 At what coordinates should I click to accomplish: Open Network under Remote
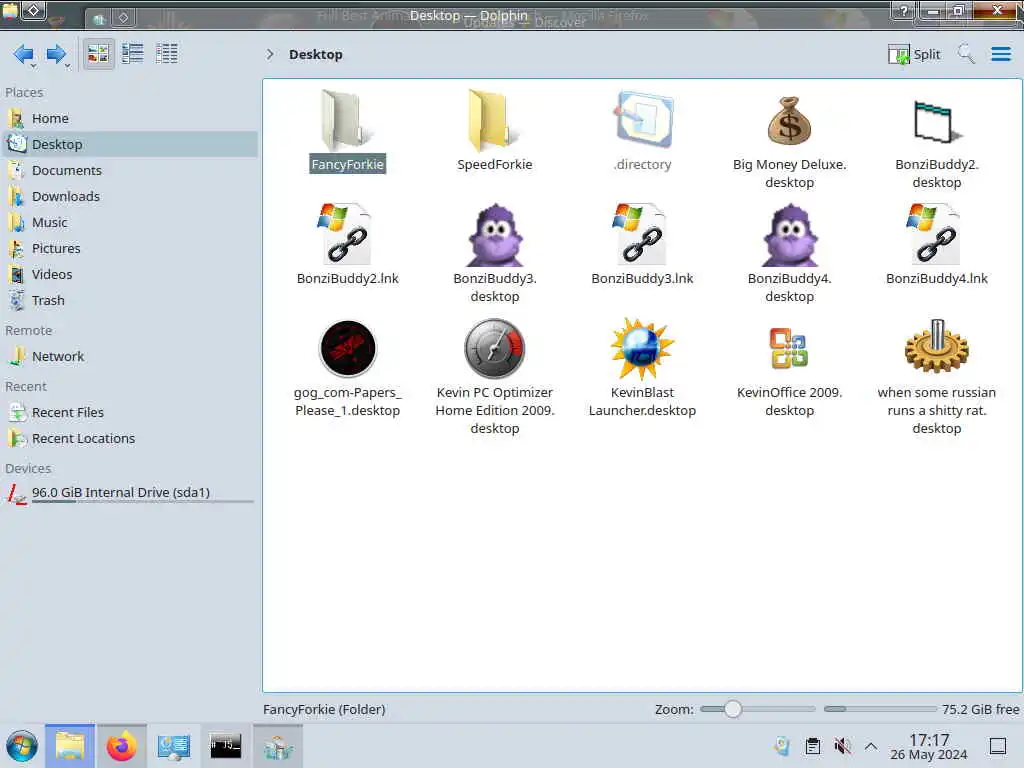tap(129, 357)
